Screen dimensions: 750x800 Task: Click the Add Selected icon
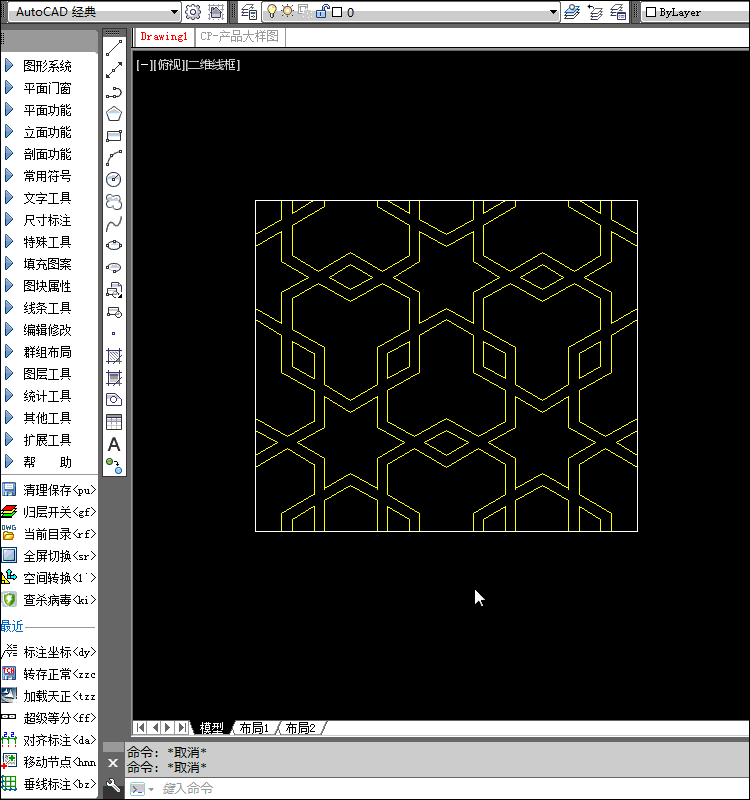[114, 466]
